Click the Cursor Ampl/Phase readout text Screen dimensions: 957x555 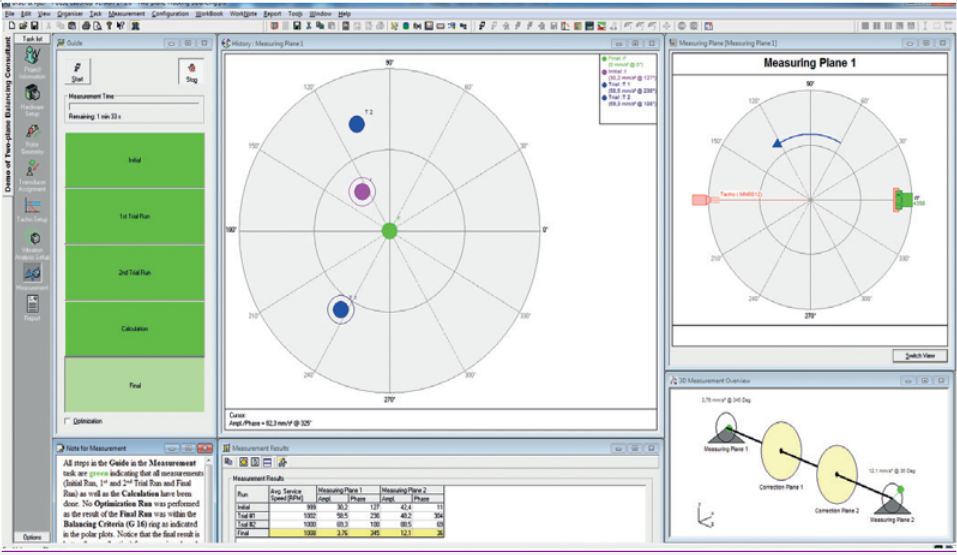tap(270, 423)
